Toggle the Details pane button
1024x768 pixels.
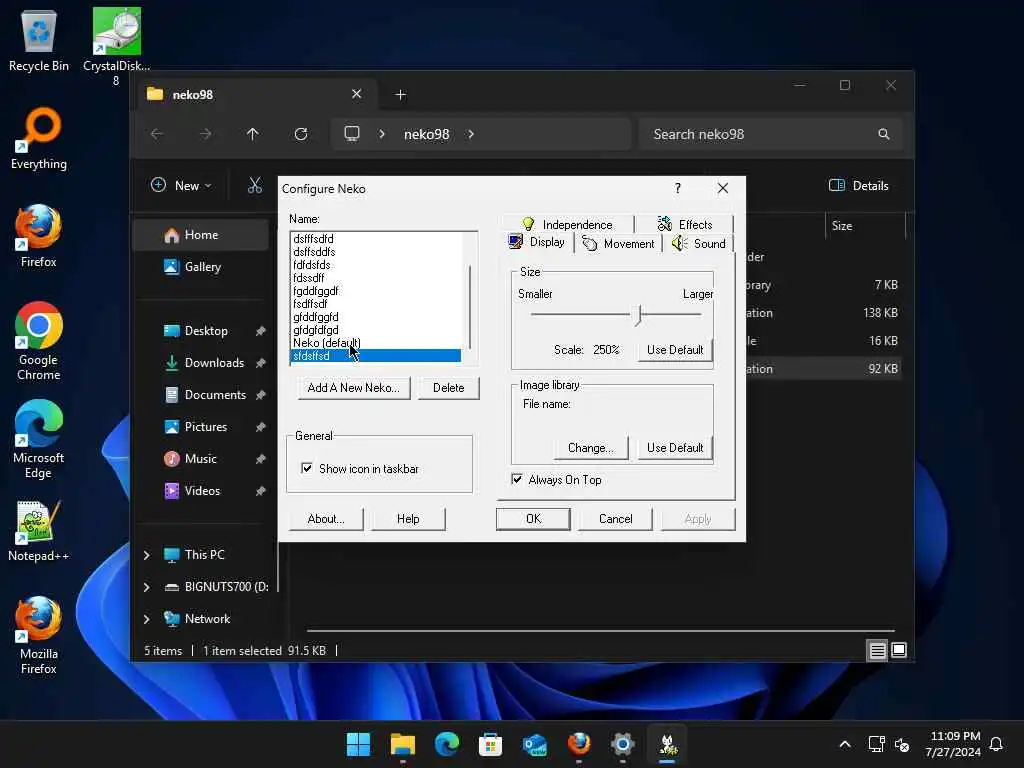tap(859, 185)
